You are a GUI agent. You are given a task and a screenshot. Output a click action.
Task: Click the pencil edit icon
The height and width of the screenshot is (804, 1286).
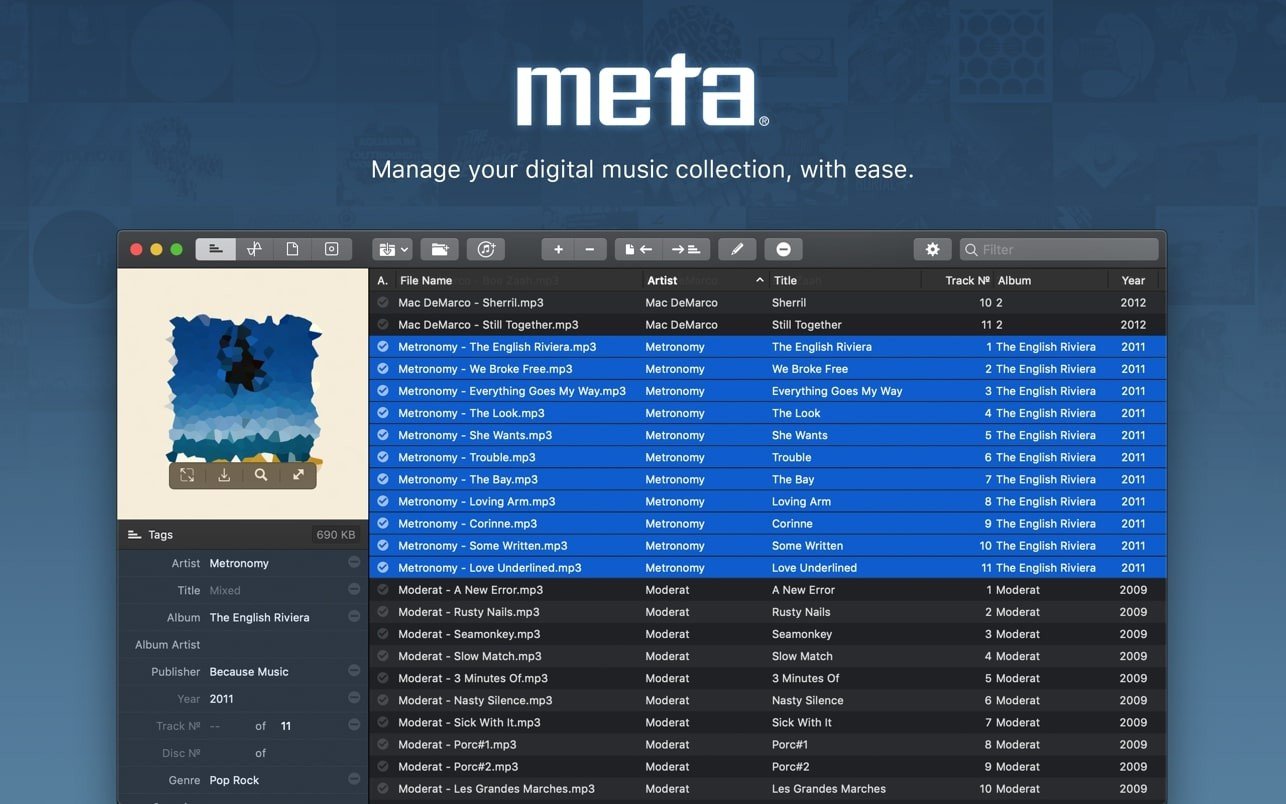coord(737,249)
